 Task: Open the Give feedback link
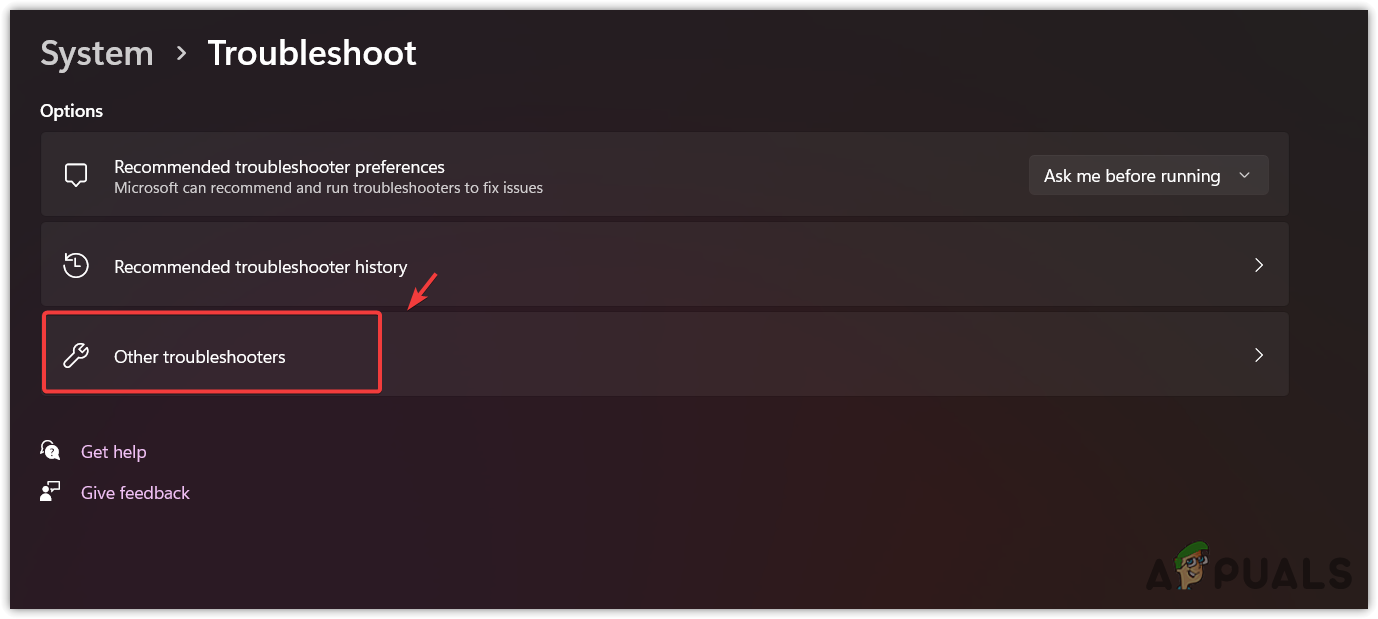(x=135, y=493)
